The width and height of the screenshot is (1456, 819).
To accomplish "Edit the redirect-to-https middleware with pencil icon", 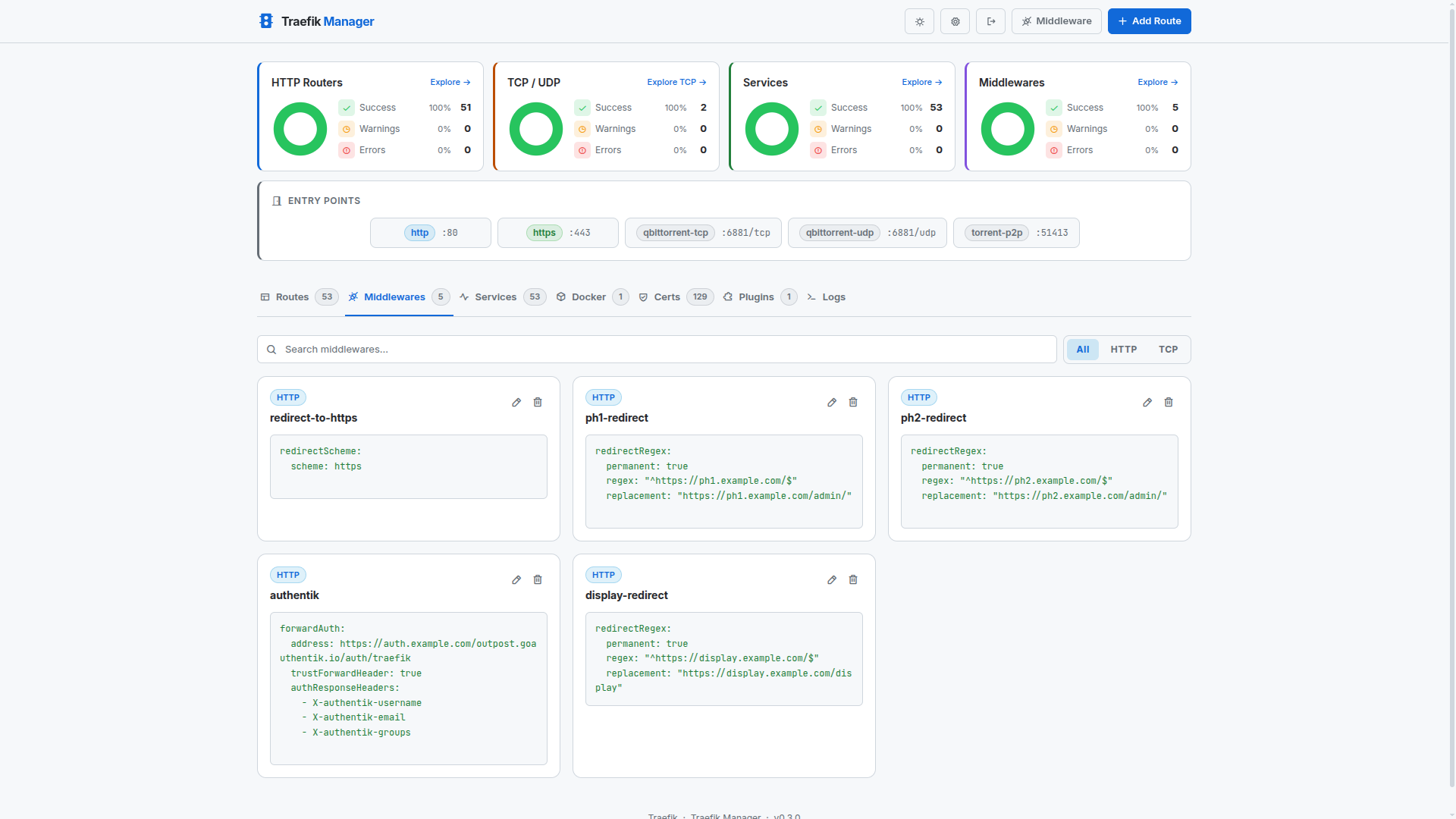I will click(516, 402).
